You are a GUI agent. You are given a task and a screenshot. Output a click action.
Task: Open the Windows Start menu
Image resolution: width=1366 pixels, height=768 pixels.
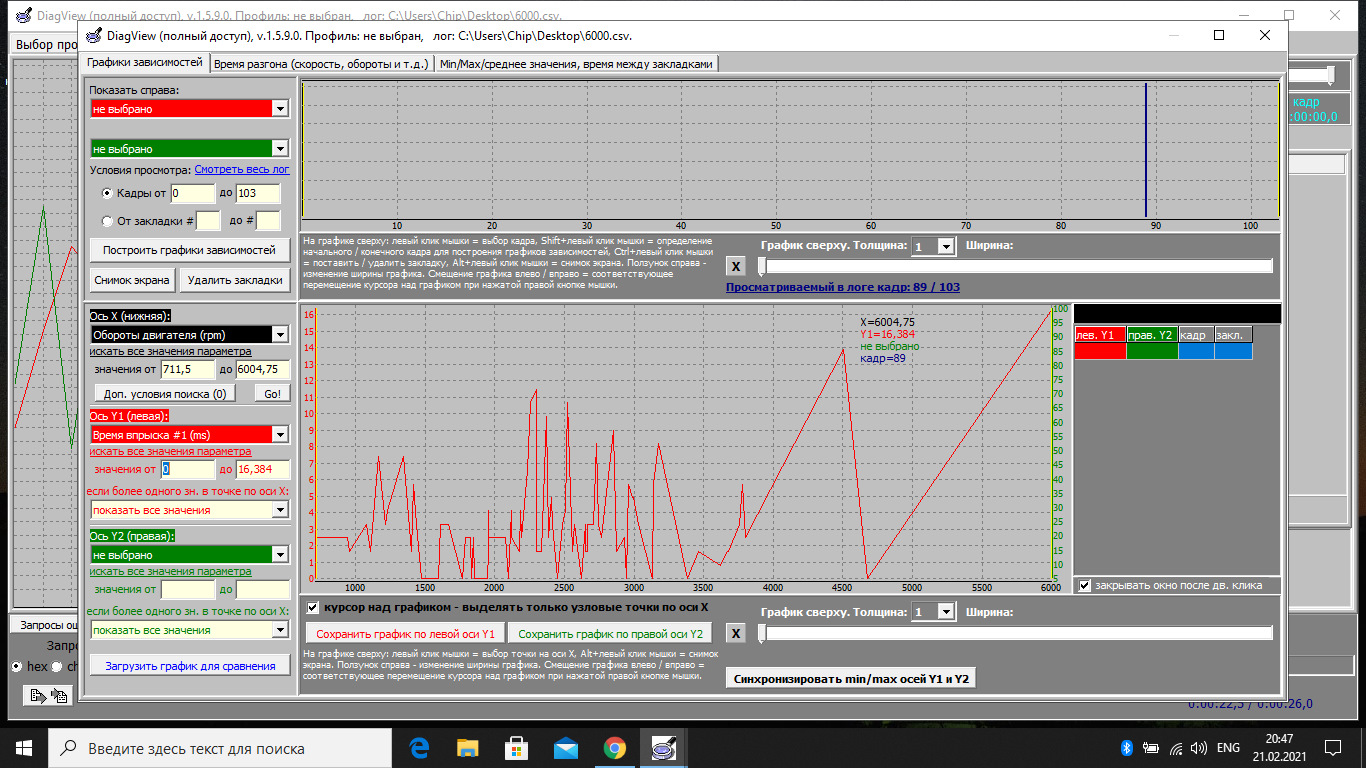[24, 747]
